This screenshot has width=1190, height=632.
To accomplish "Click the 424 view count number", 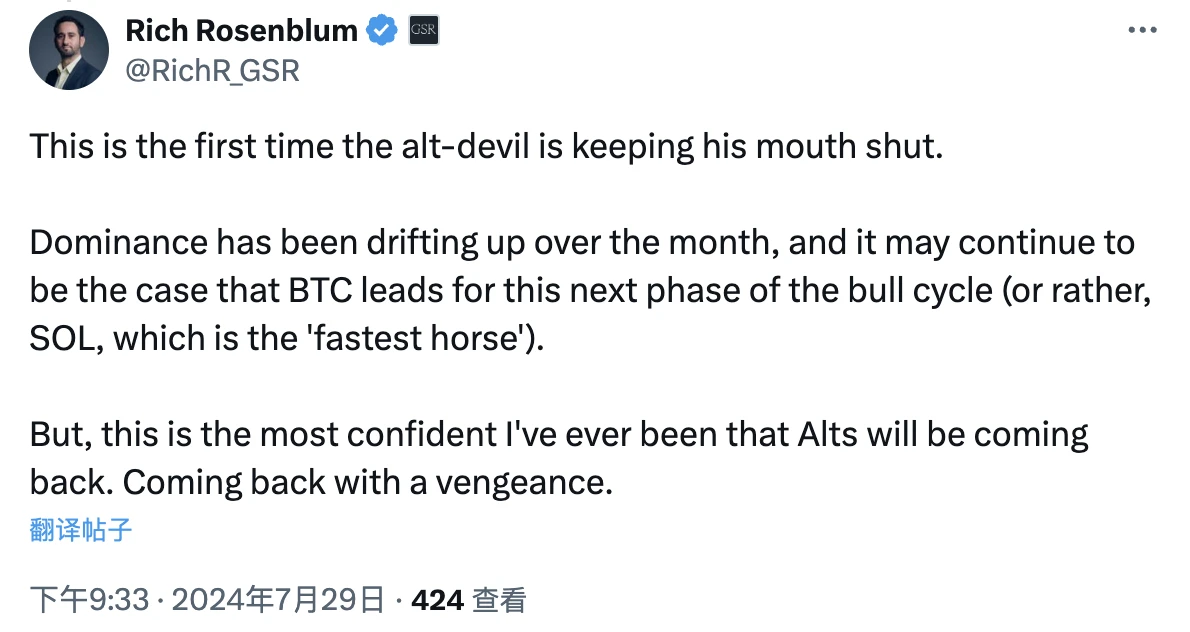I will [x=437, y=600].
